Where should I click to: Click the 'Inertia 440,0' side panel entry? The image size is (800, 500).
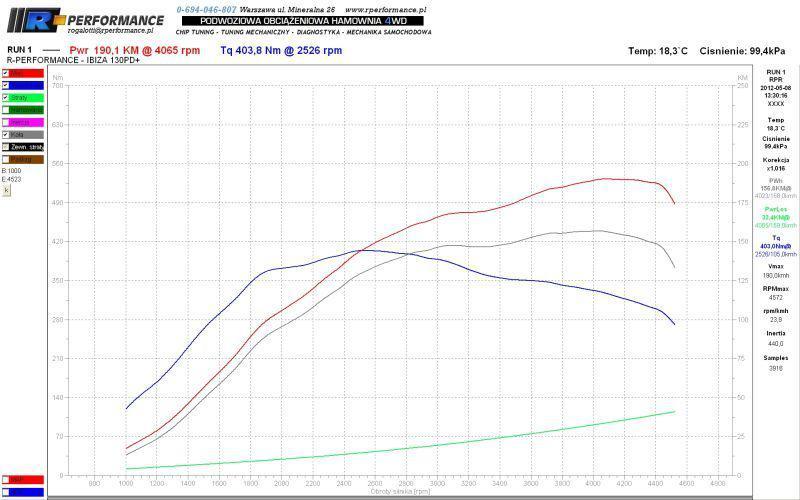click(776, 339)
